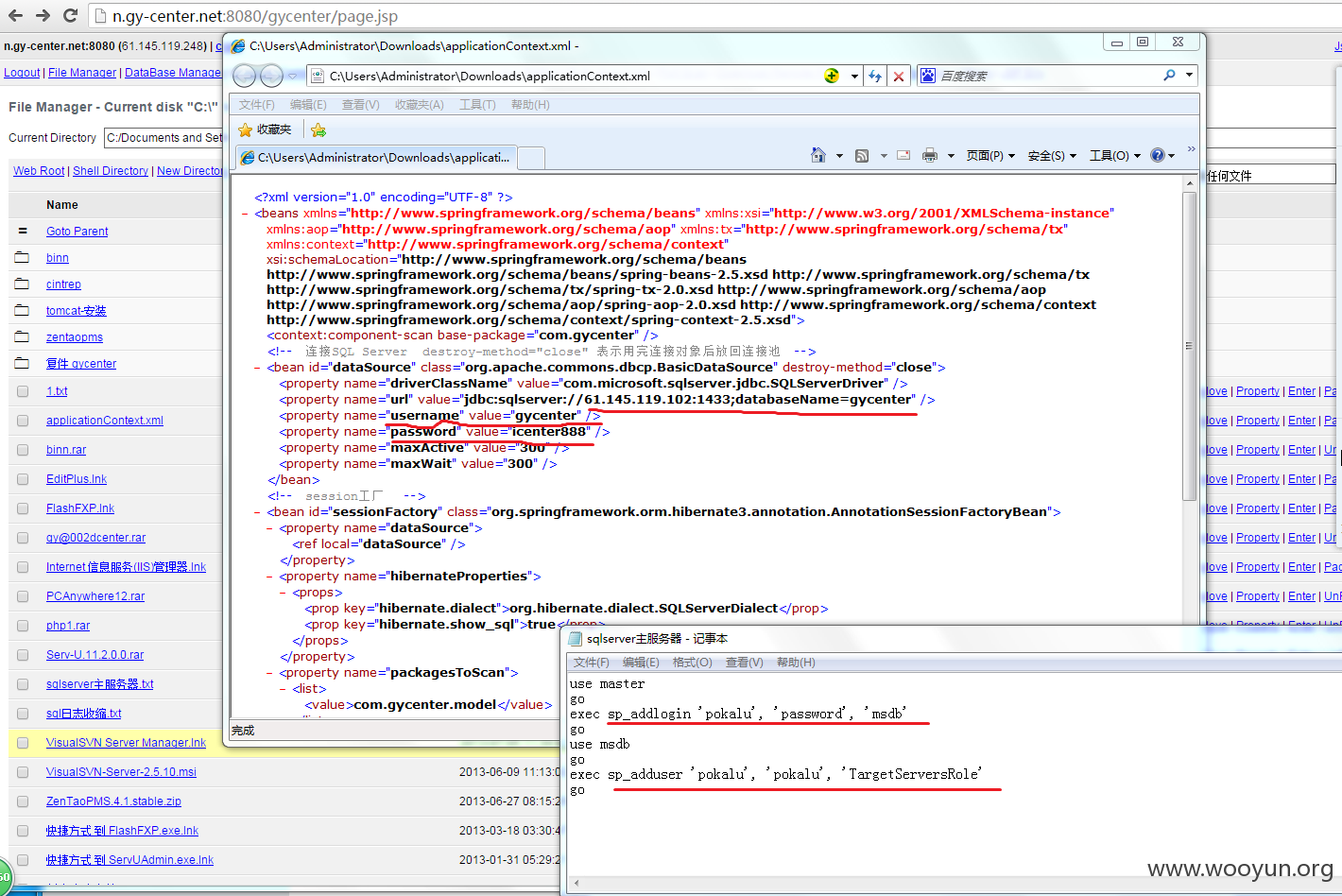This screenshot has height=896, width=1342.
Task: Click IE Home icon
Action: click(818, 155)
